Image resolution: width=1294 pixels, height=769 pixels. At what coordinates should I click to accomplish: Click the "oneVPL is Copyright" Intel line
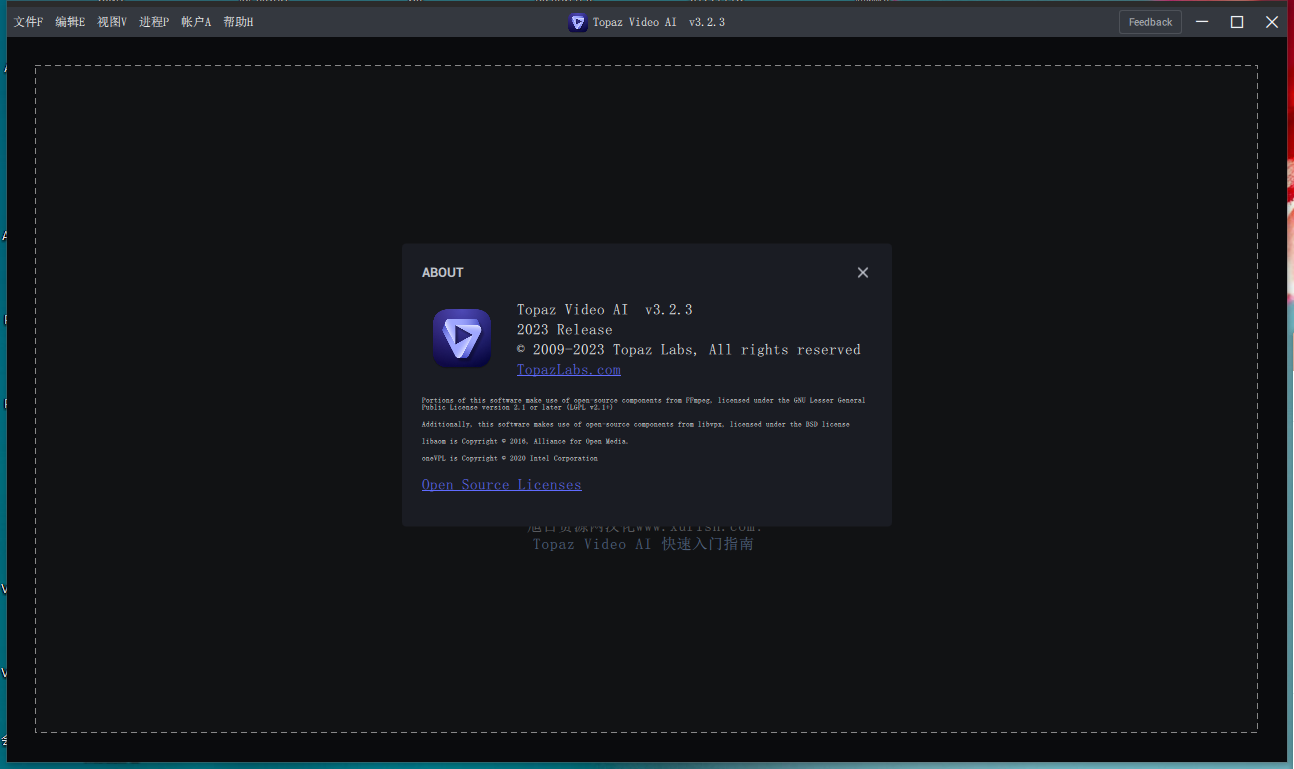tap(509, 458)
